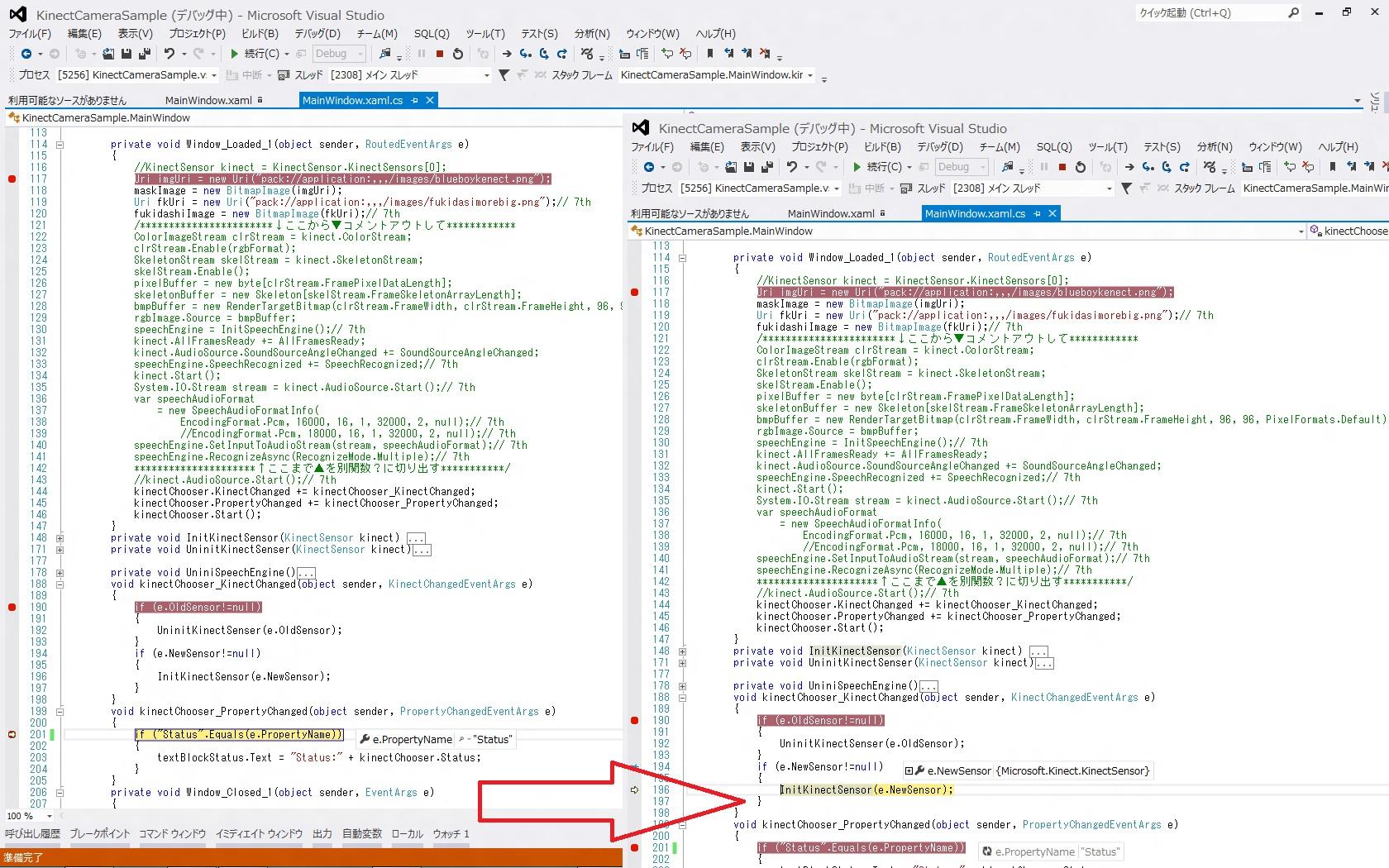Toggle the breakpoint on line 201 in the right editor
Screen dimensions: 1389x868
click(635, 848)
